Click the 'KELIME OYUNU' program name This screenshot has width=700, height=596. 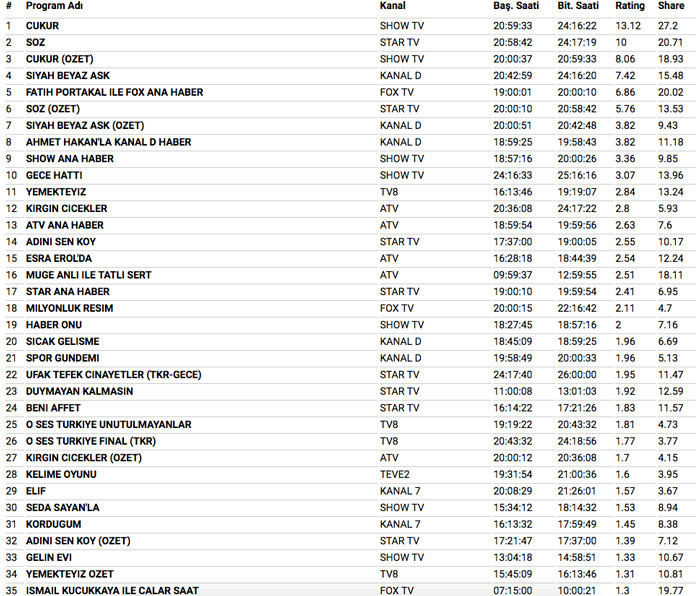pyautogui.click(x=61, y=475)
